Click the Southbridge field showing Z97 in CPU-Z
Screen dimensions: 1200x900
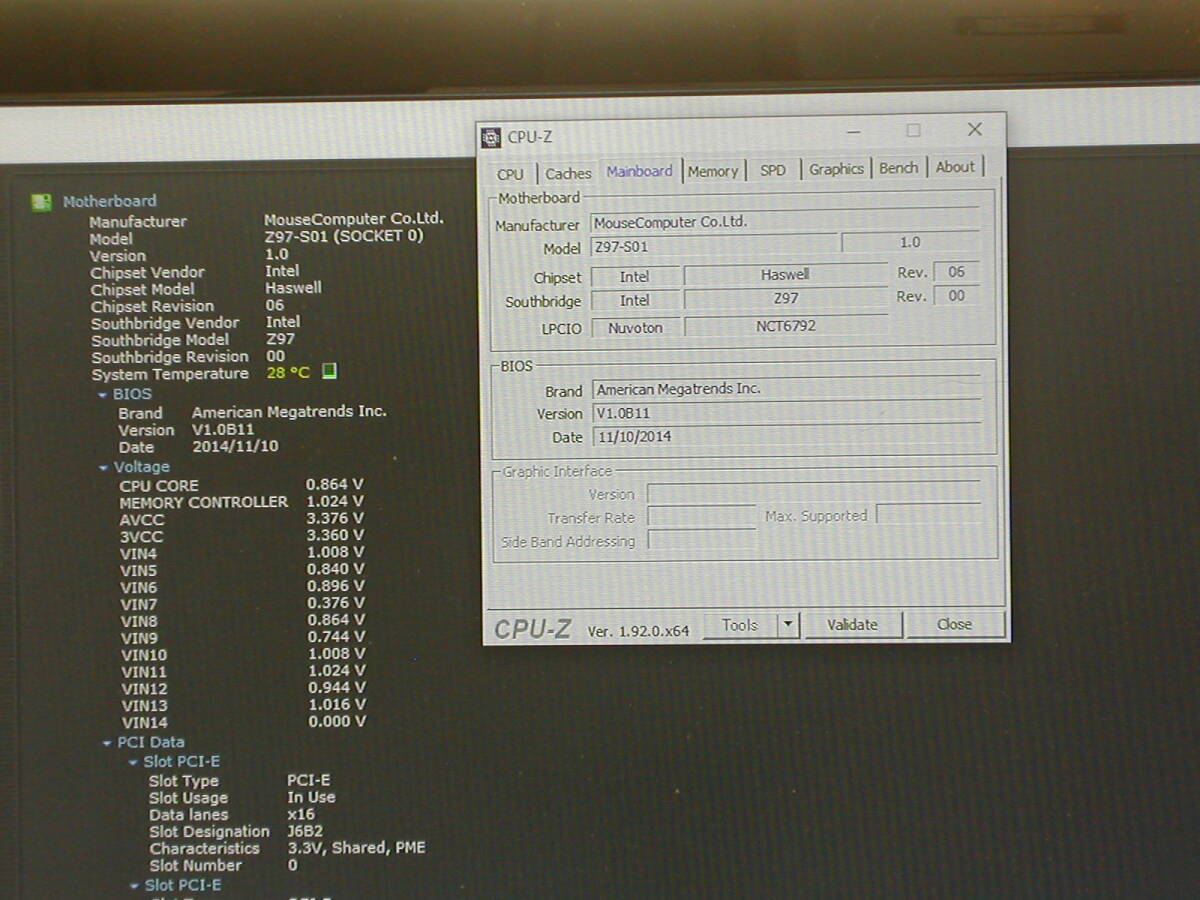coord(786,299)
